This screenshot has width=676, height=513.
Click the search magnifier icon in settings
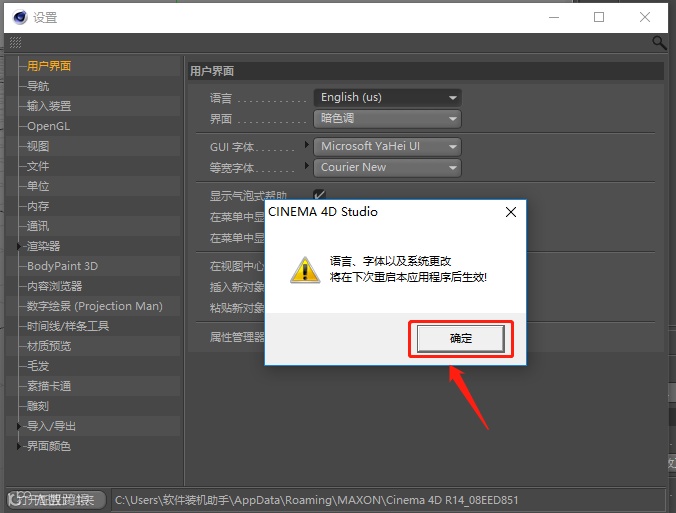(659, 42)
